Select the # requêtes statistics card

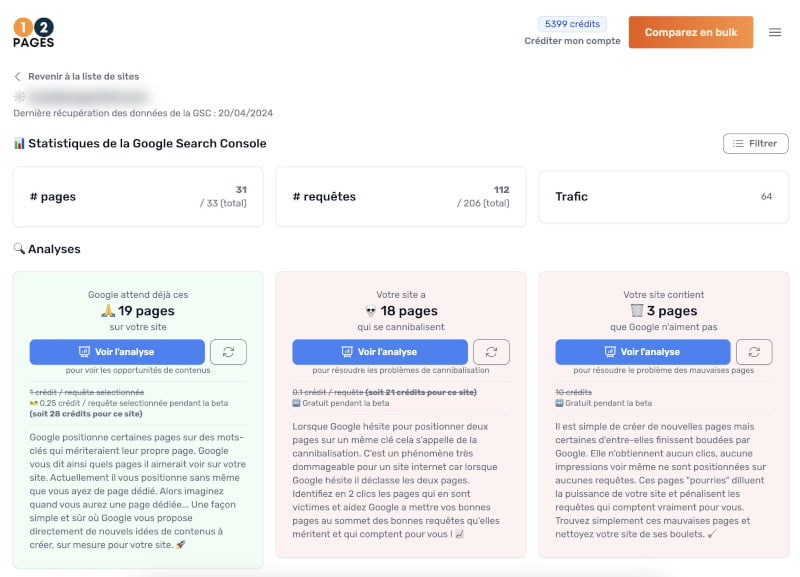pos(400,197)
